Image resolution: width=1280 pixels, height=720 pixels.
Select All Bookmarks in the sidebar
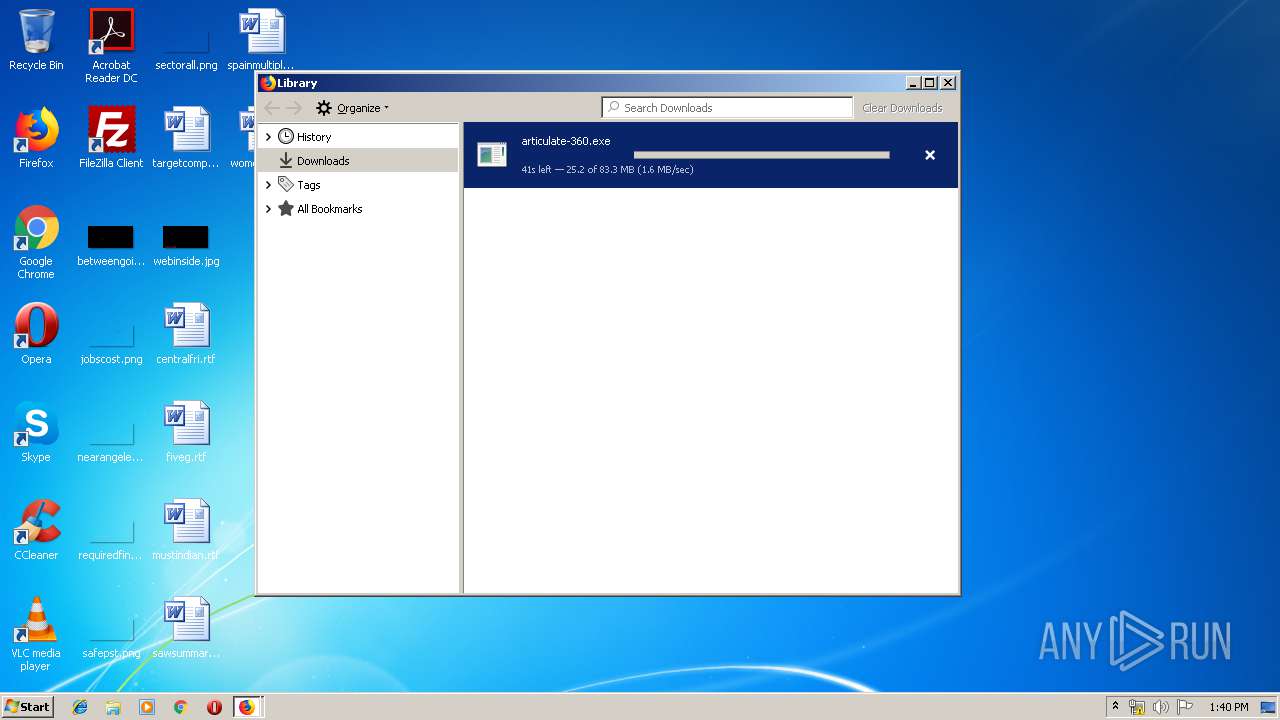329,209
